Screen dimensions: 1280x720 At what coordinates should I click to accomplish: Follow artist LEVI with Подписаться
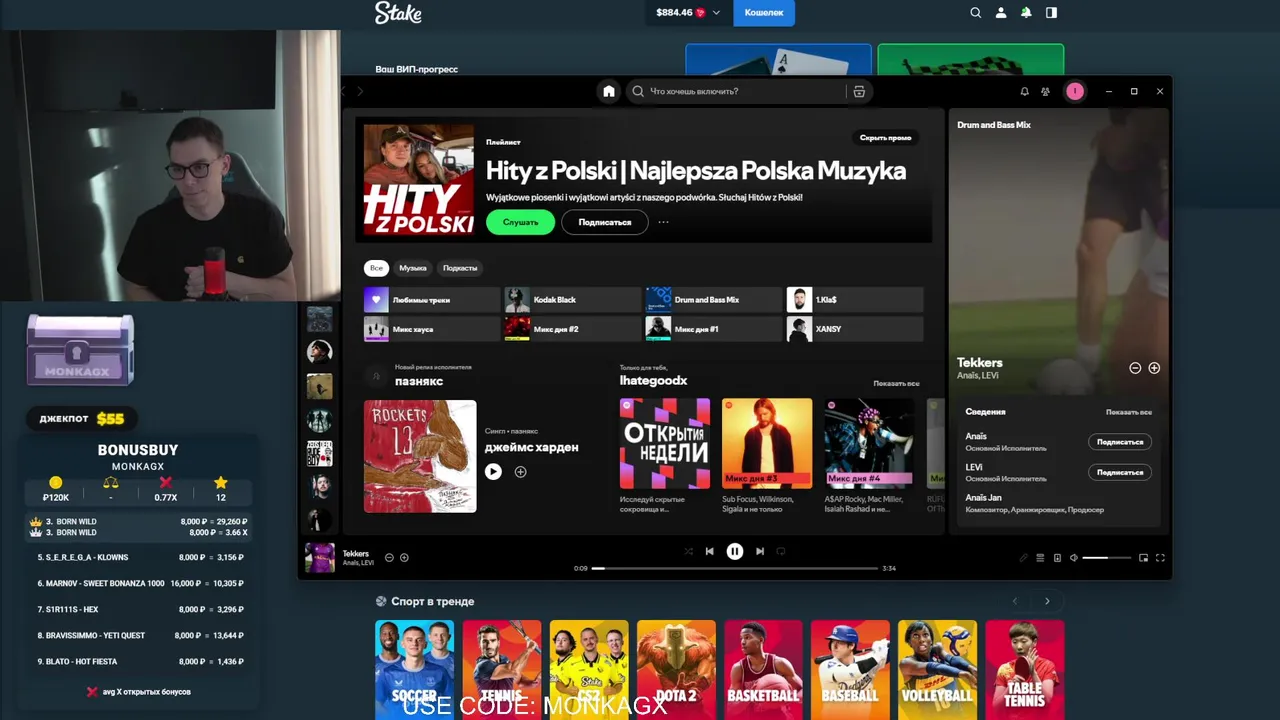tap(1120, 472)
